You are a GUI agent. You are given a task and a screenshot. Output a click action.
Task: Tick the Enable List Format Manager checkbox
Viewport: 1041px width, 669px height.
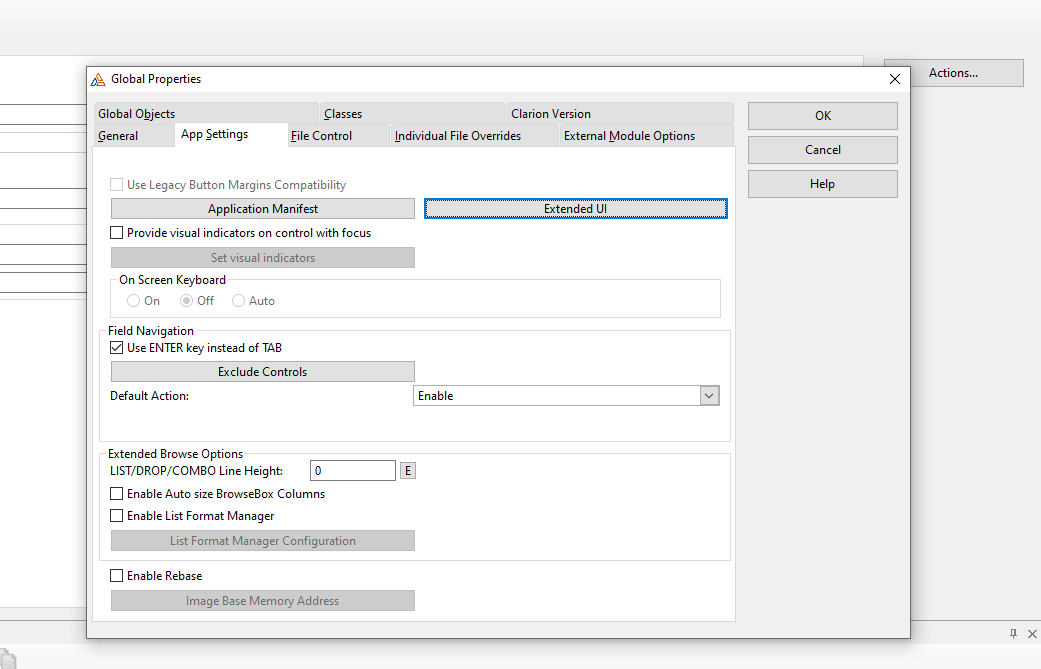point(117,516)
